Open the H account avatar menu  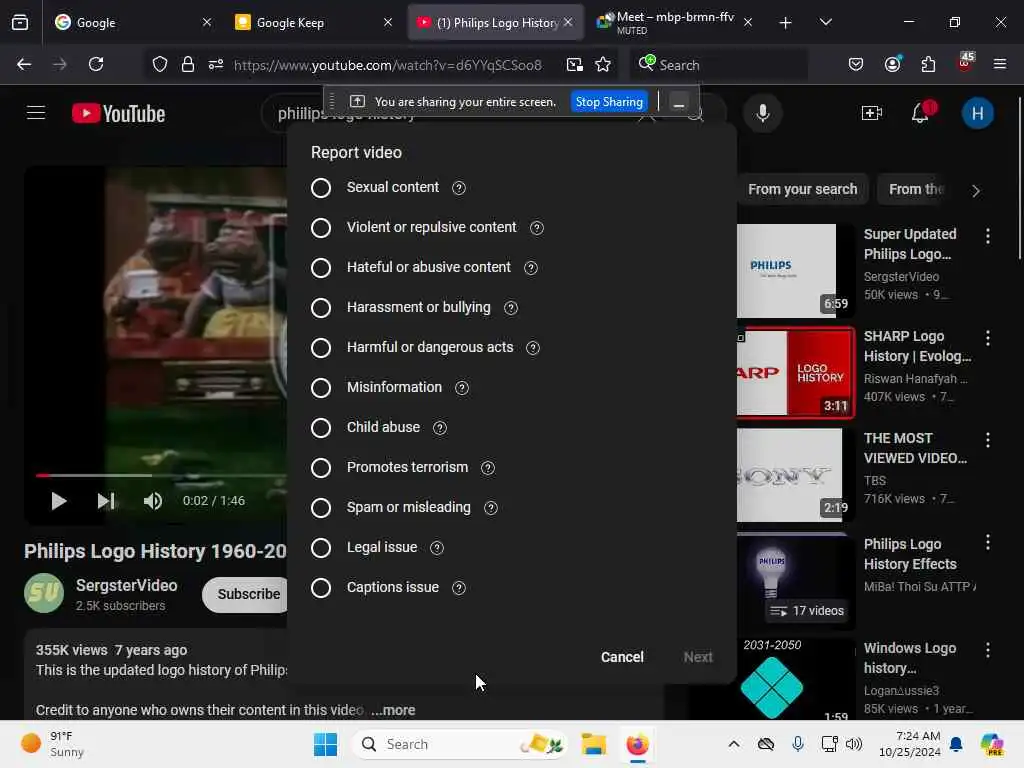click(x=977, y=114)
